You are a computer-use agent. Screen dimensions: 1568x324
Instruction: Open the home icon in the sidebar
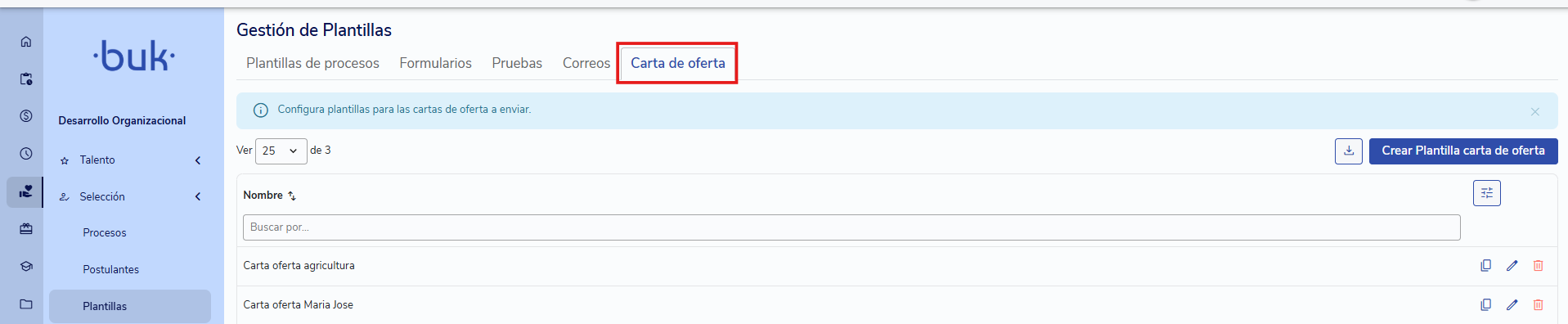[26, 42]
